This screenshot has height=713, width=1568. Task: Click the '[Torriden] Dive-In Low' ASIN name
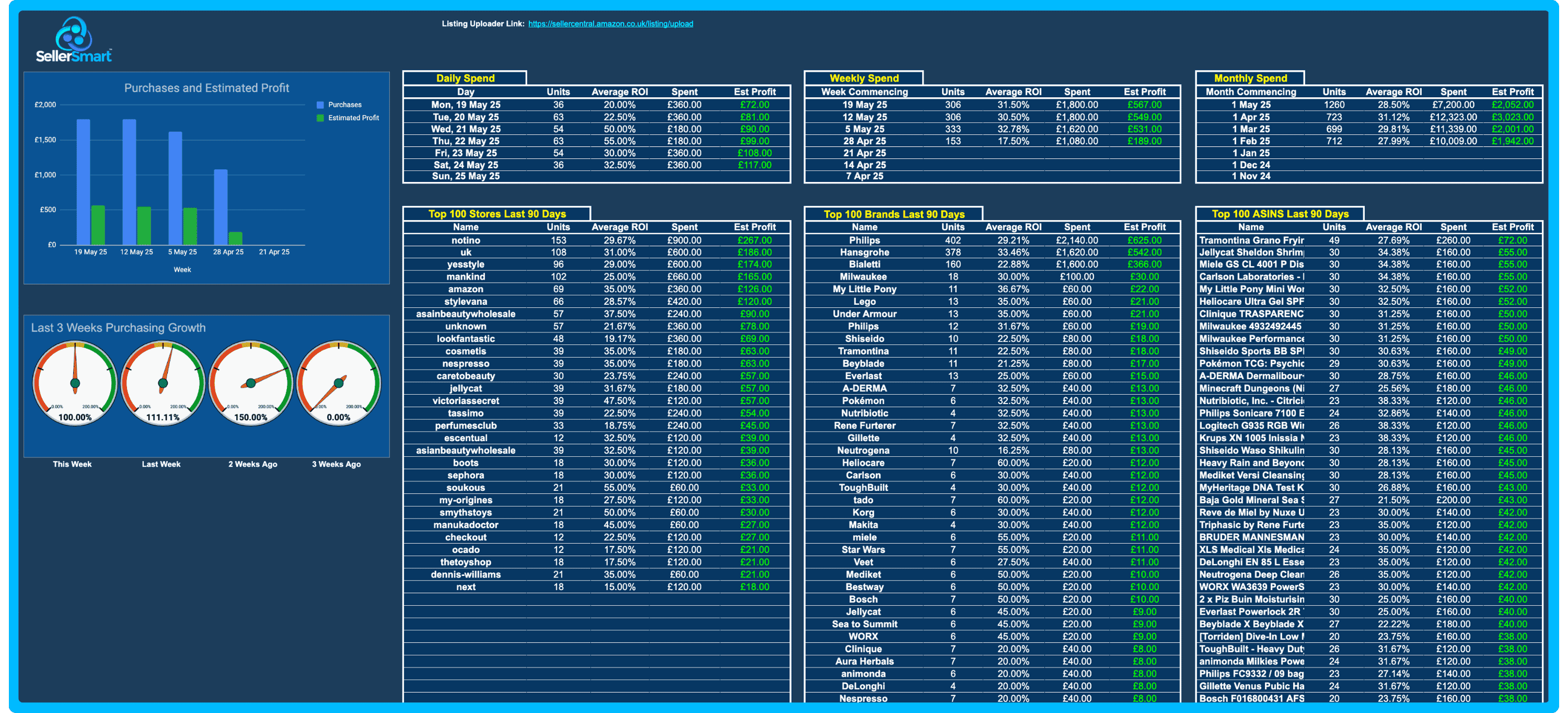click(x=1251, y=637)
